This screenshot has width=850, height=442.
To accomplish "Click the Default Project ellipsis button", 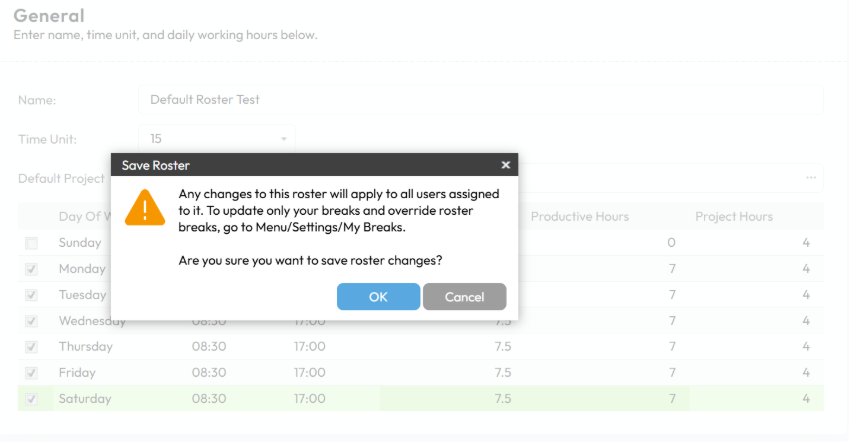I will click(811, 178).
